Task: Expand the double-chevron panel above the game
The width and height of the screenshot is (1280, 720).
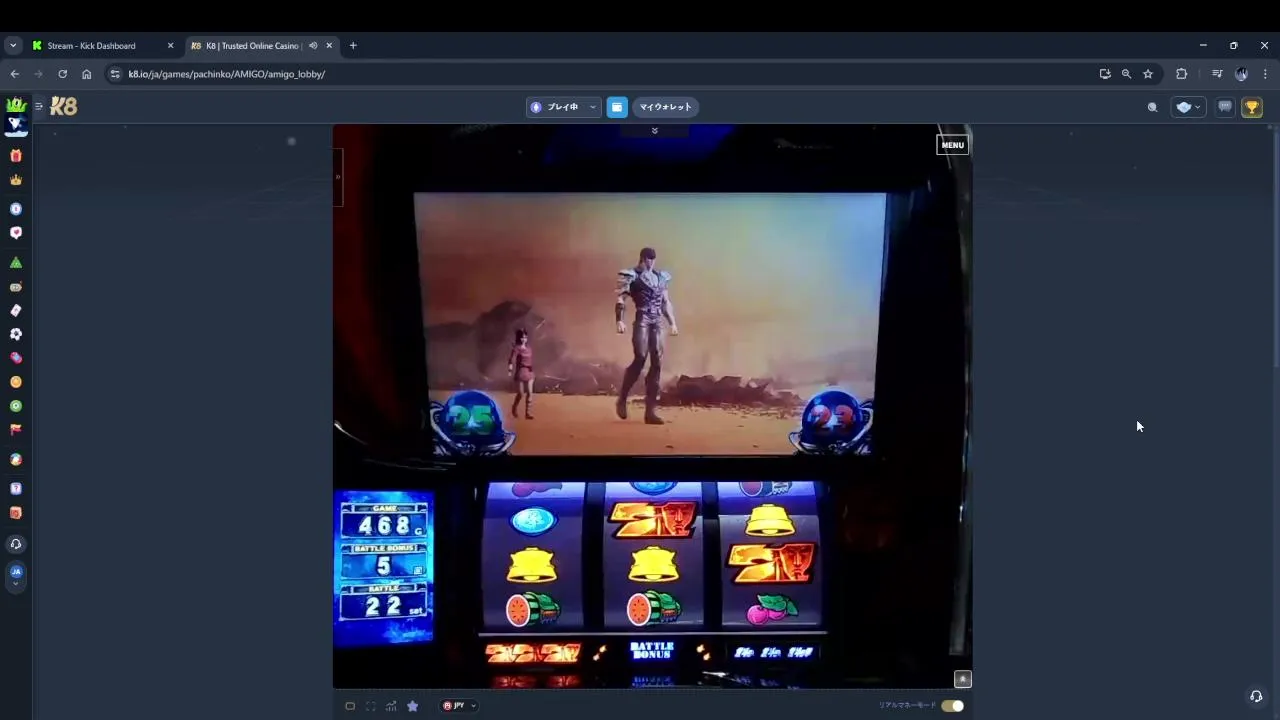Action: [655, 131]
